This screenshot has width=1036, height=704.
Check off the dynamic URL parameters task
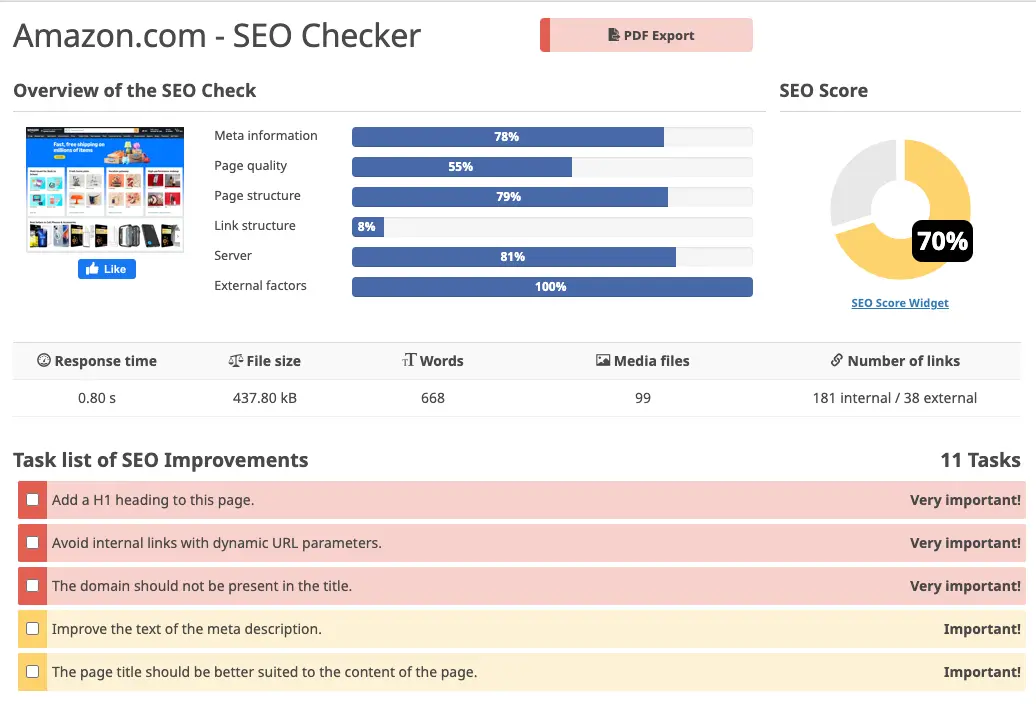(x=30, y=543)
